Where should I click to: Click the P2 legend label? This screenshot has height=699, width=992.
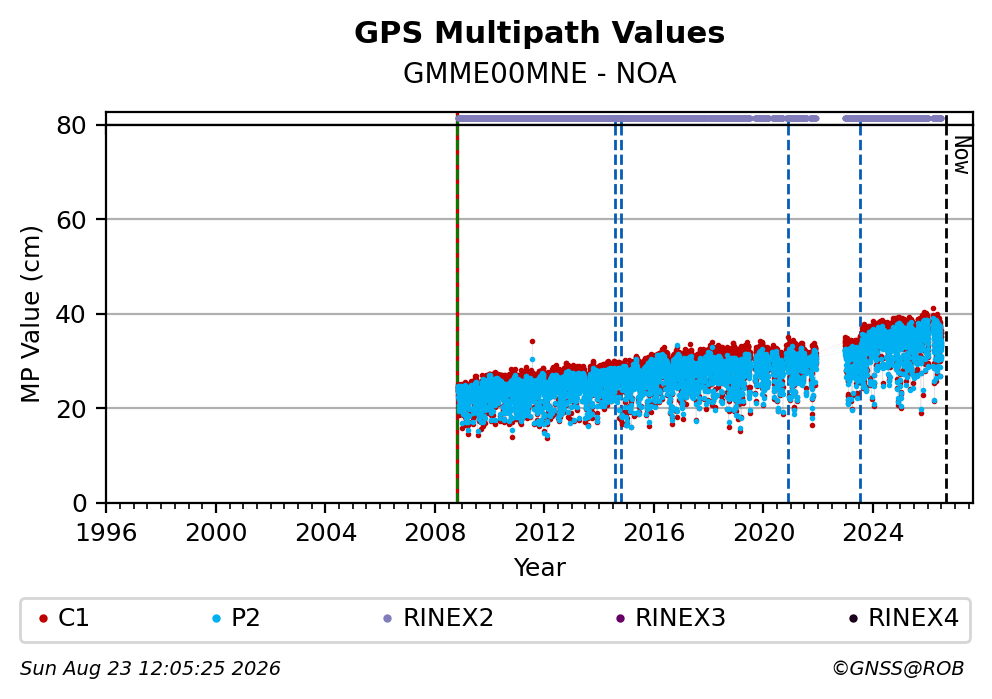(245, 618)
